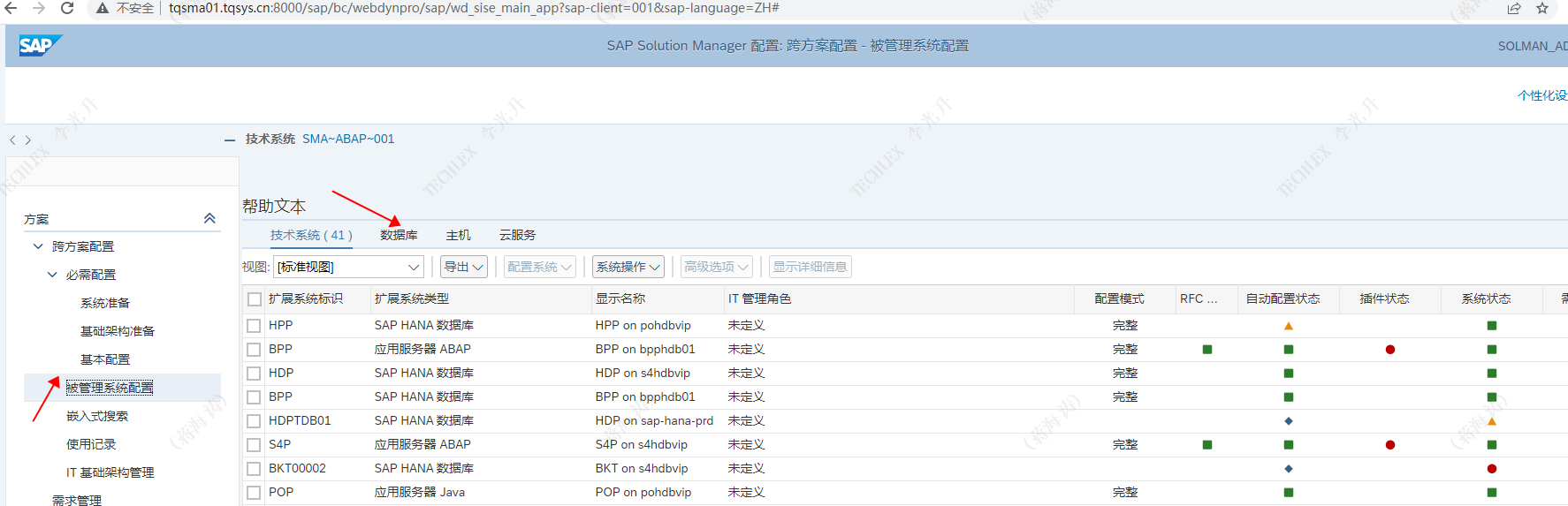Image resolution: width=1568 pixels, height=506 pixels.
Task: Open the 基础架构准备 step
Action: (118, 331)
